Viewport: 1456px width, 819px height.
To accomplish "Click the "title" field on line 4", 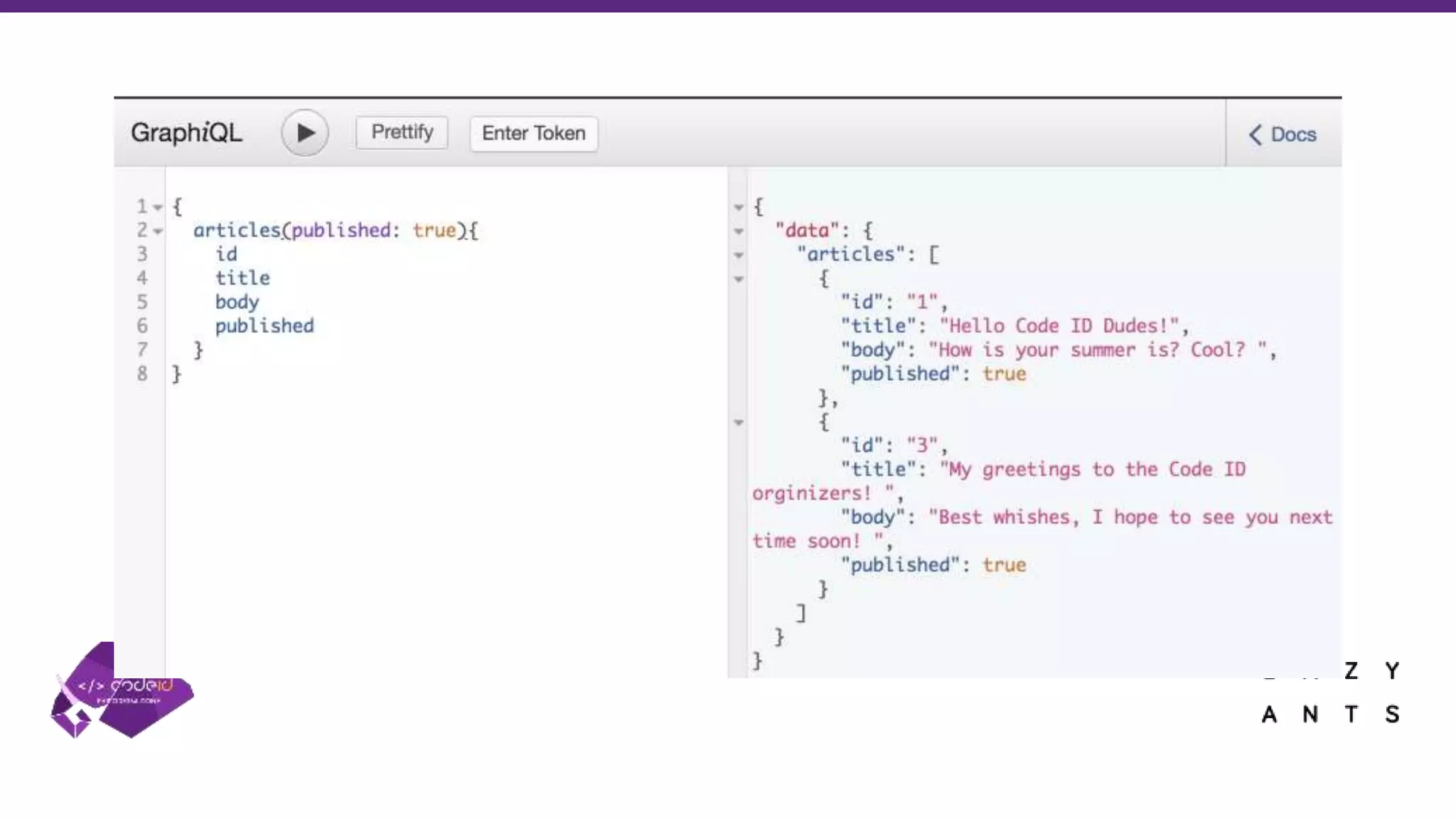I will (242, 278).
